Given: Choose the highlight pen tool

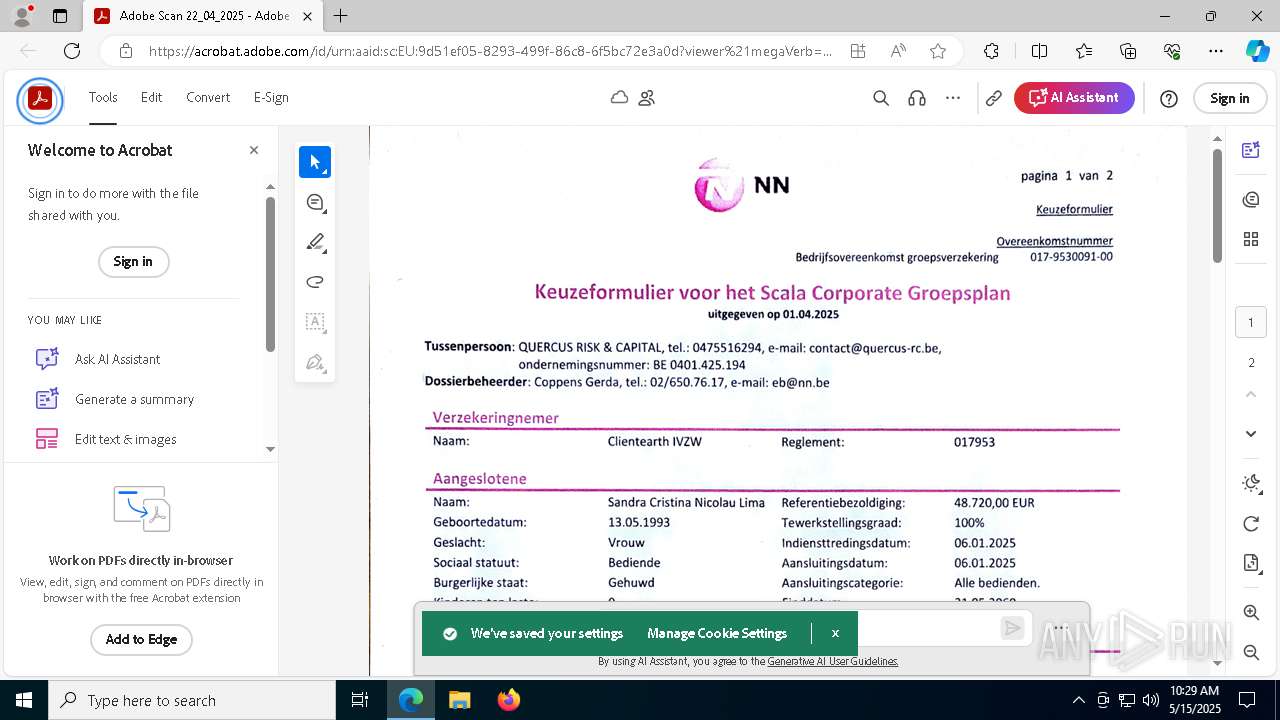Looking at the screenshot, I should 315,242.
